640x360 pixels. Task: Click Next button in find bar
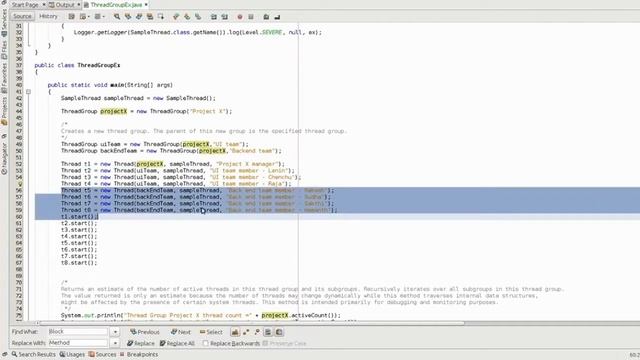tap(181, 332)
